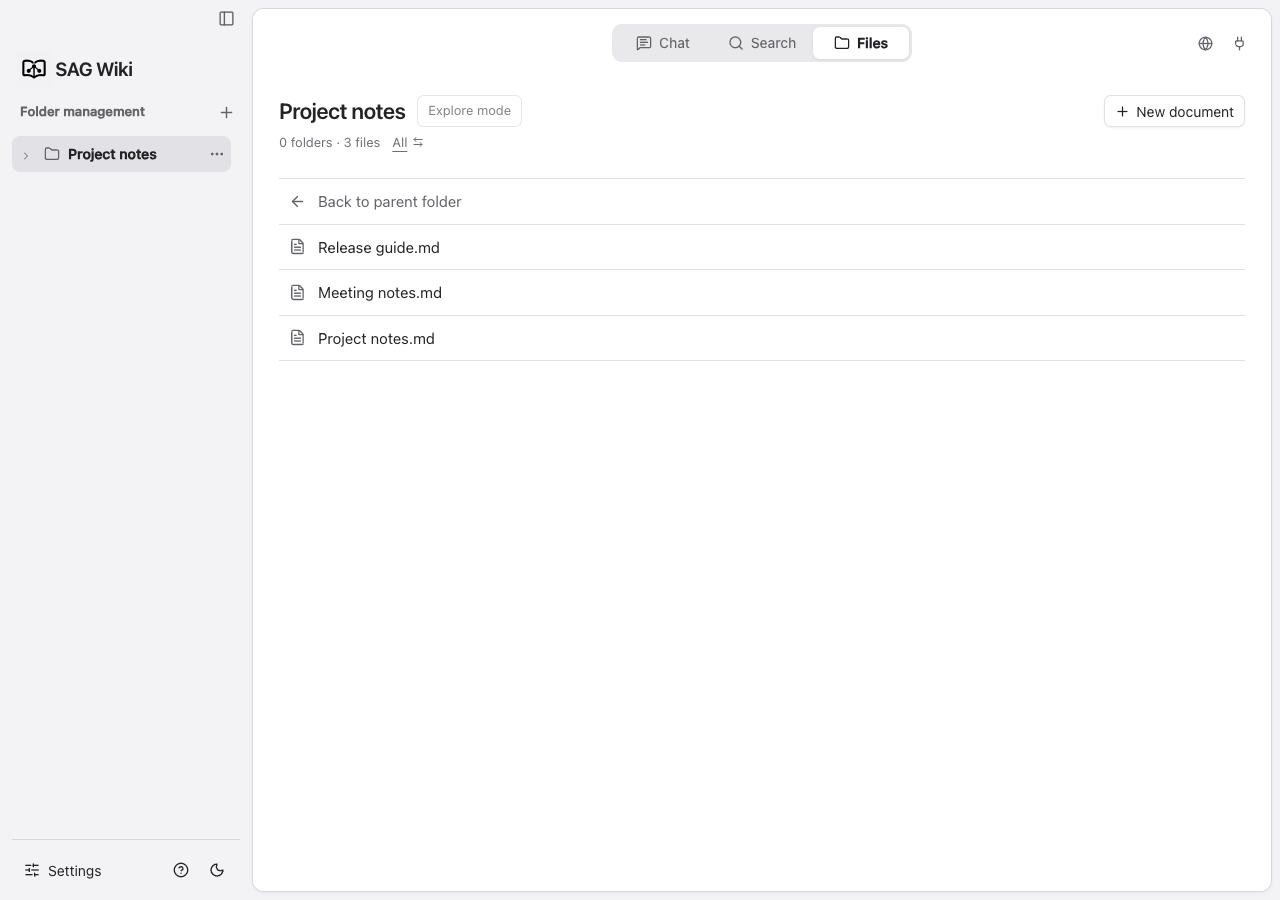The height and width of the screenshot is (900, 1280).
Task: Click the Release guide.md file icon
Action: pyautogui.click(x=297, y=247)
